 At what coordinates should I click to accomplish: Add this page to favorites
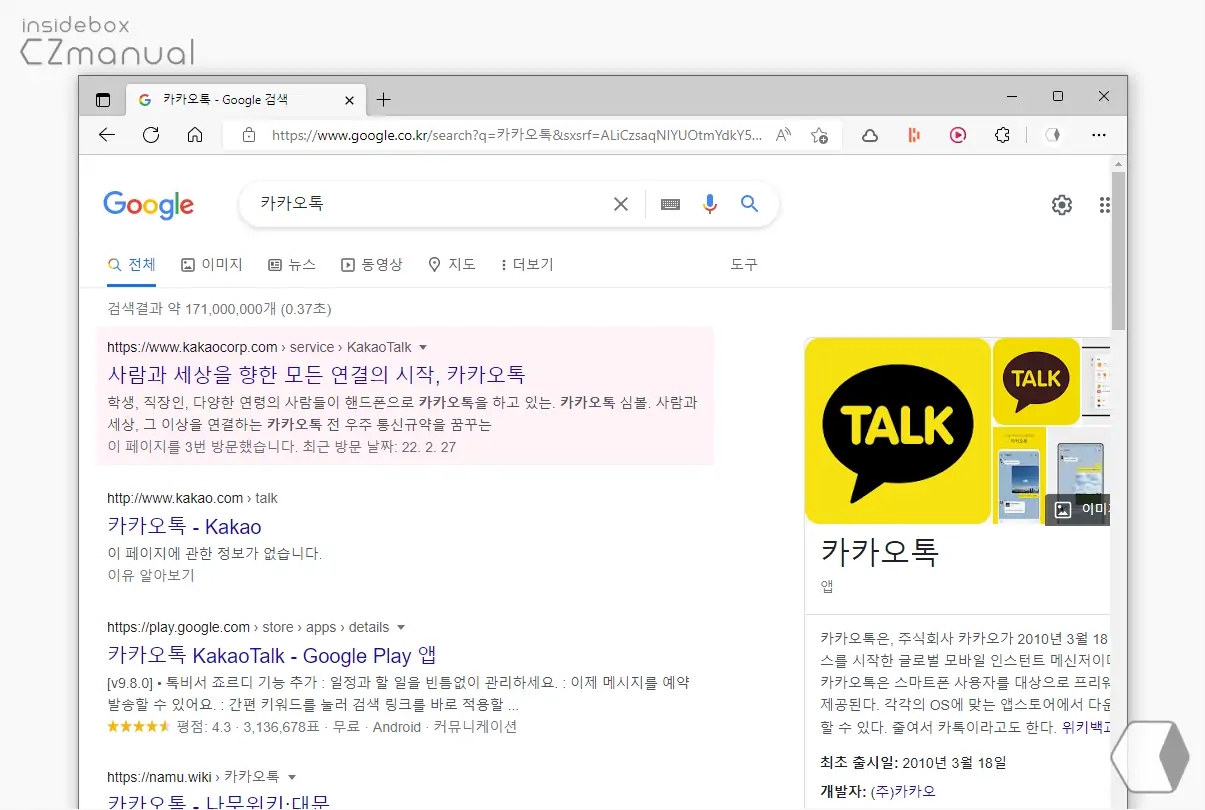pyautogui.click(x=820, y=135)
